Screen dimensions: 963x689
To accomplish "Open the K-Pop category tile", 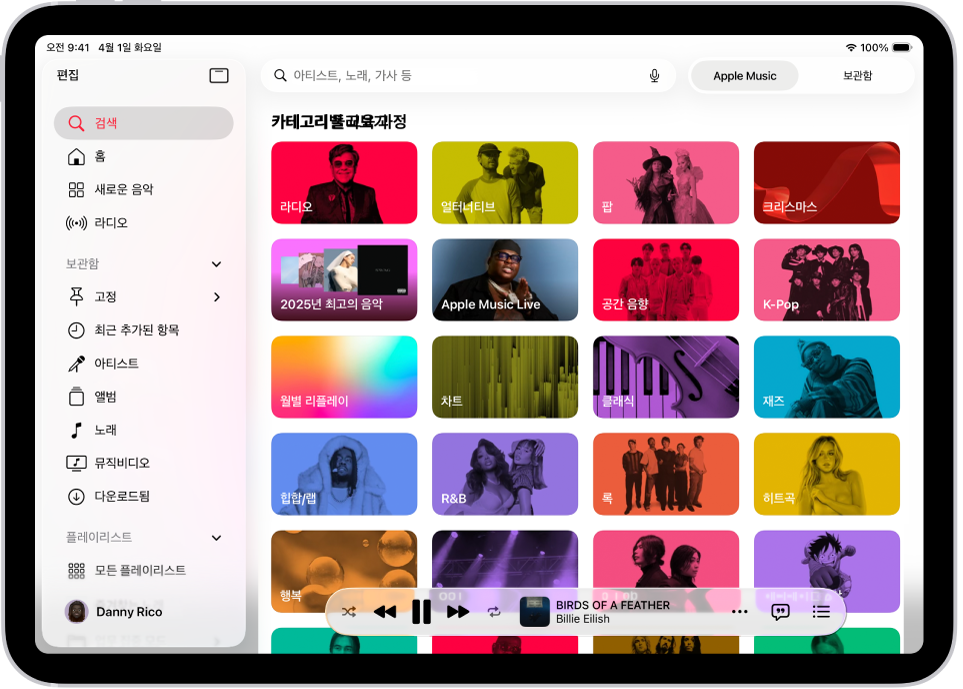I will [827, 279].
